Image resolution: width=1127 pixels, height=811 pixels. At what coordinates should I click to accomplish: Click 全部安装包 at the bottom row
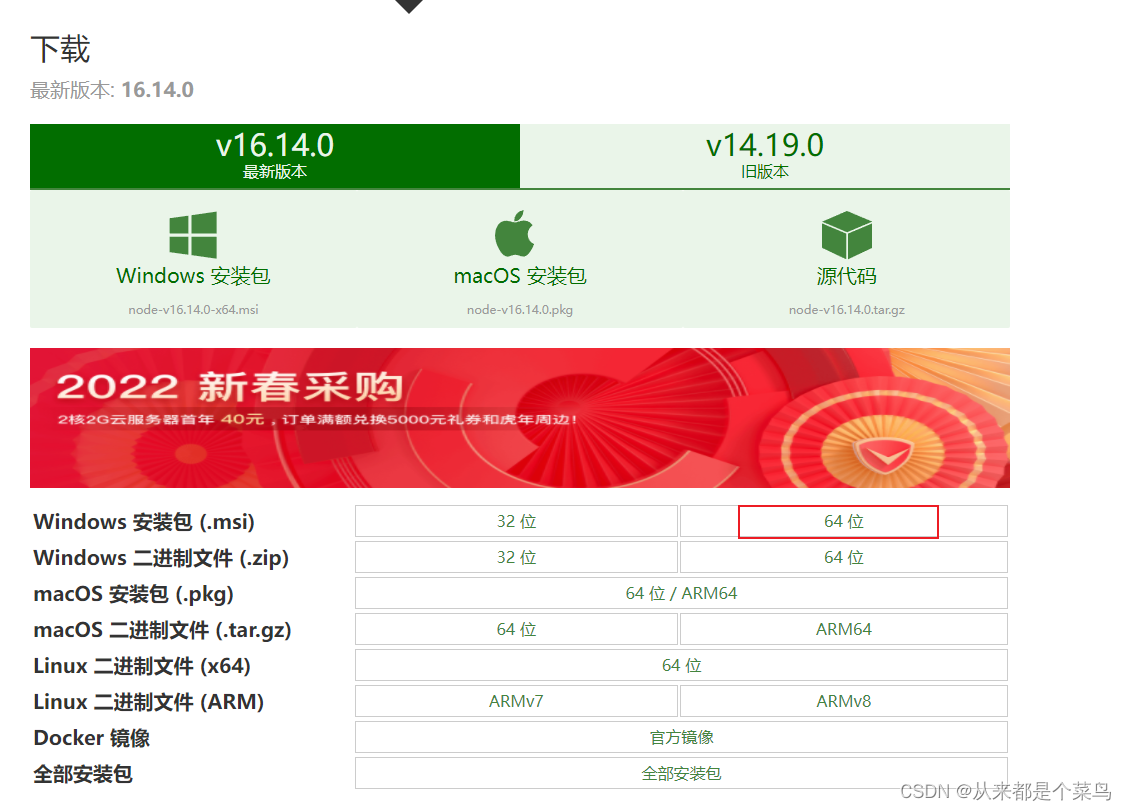click(681, 773)
